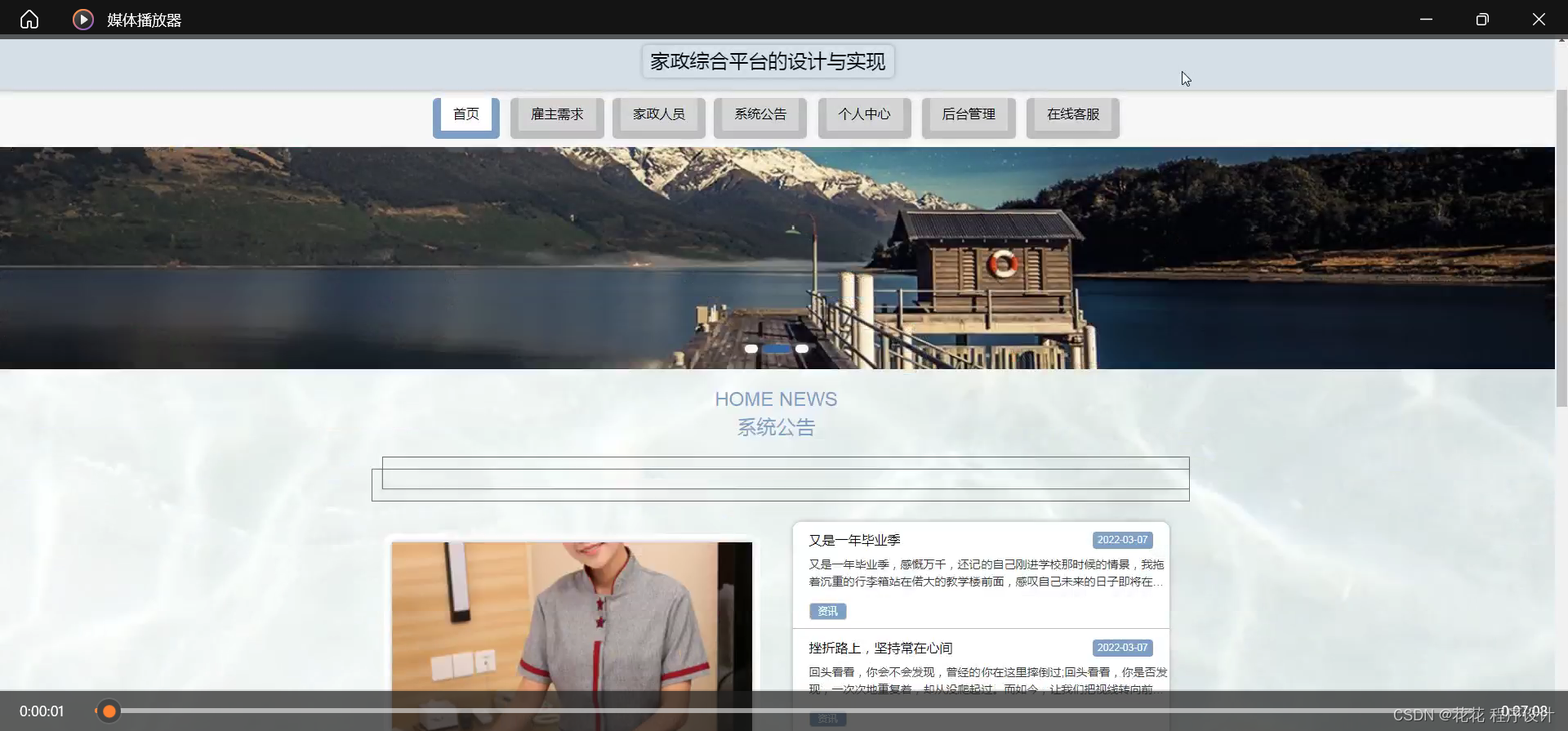The image size is (1568, 731).
Task: Open the 系统公告 navigation tab
Action: click(760, 117)
